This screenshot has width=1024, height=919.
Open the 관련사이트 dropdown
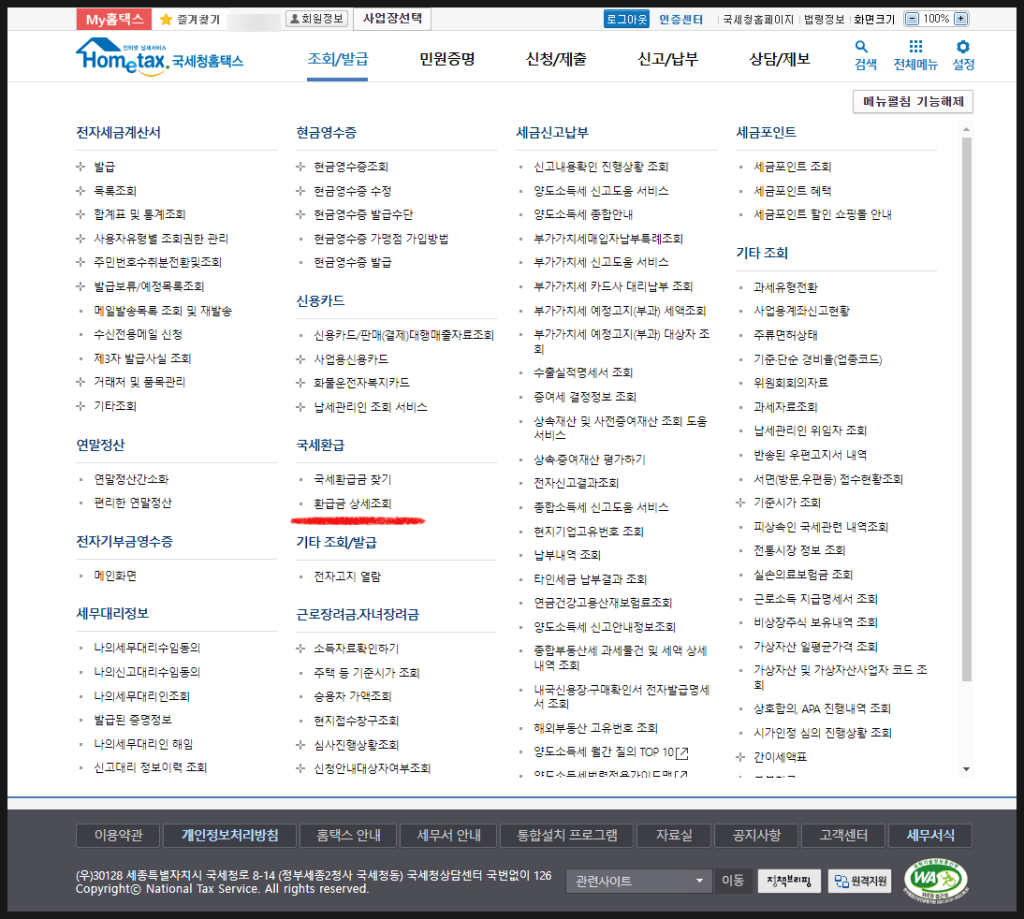pyautogui.click(x=638, y=881)
